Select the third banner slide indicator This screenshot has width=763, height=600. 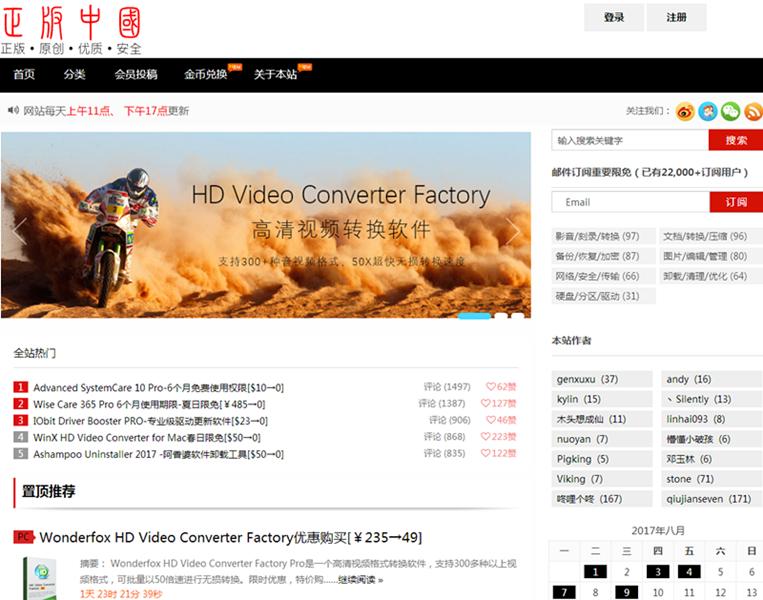(x=518, y=316)
